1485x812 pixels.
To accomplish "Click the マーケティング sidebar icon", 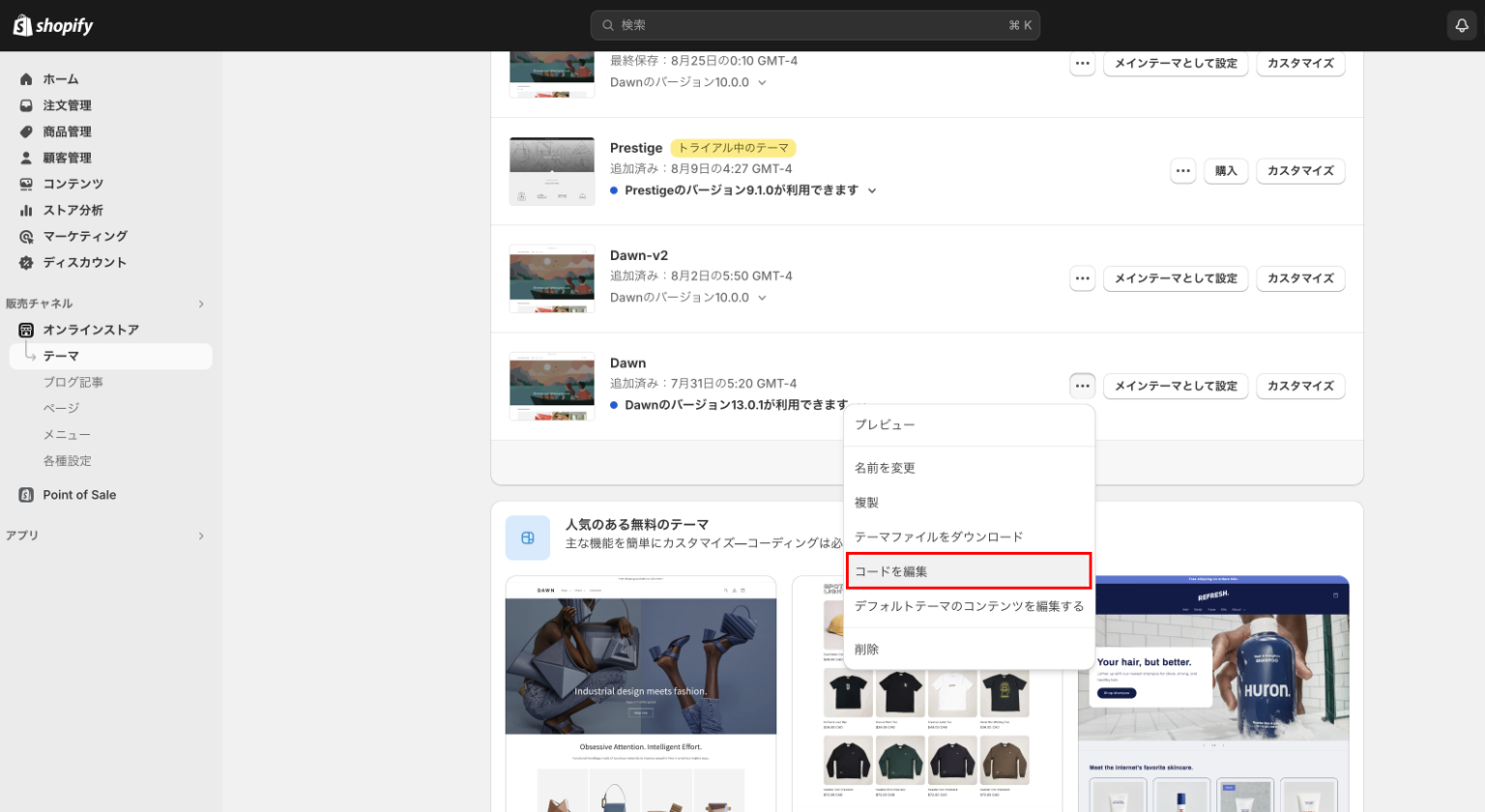I will tap(26, 236).
